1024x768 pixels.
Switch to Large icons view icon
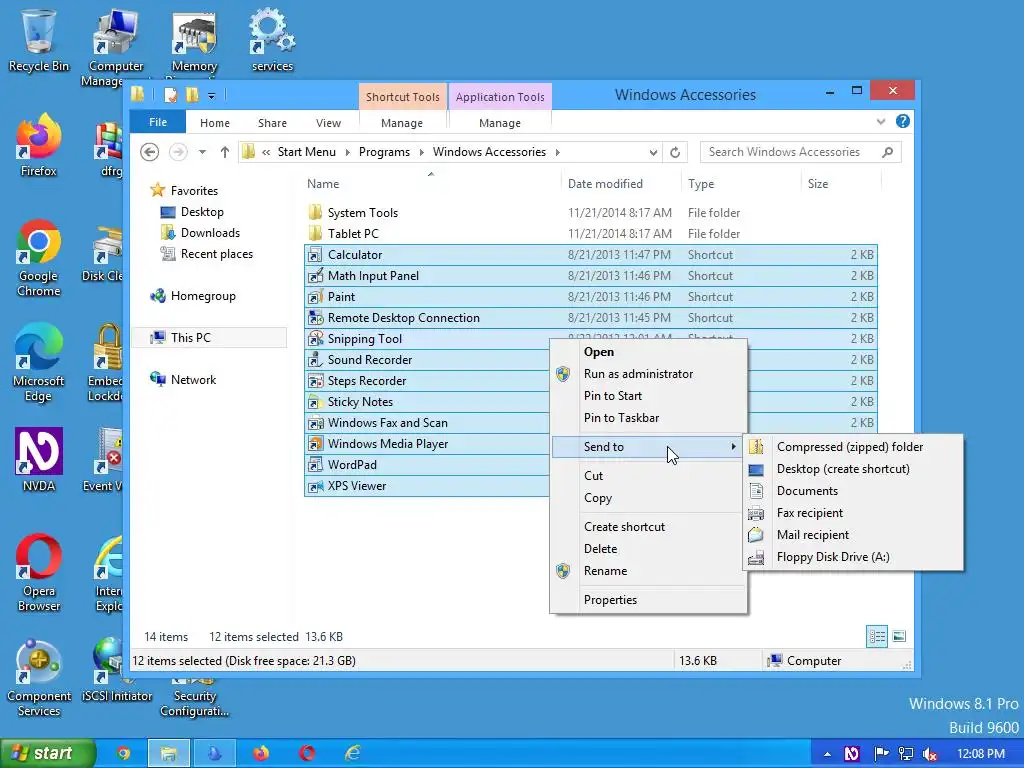[x=899, y=636]
